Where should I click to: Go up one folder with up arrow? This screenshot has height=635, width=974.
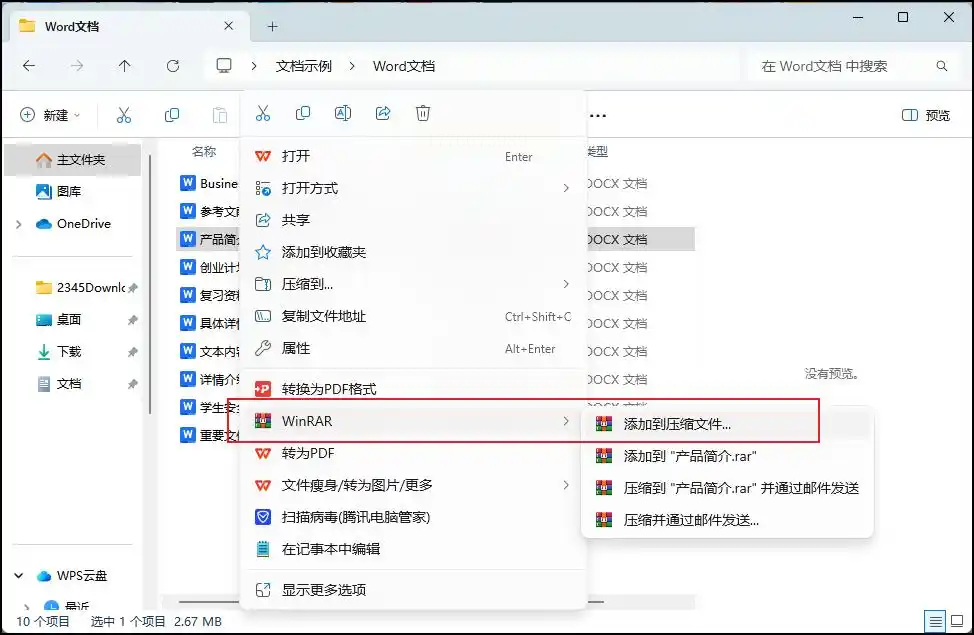[125, 66]
